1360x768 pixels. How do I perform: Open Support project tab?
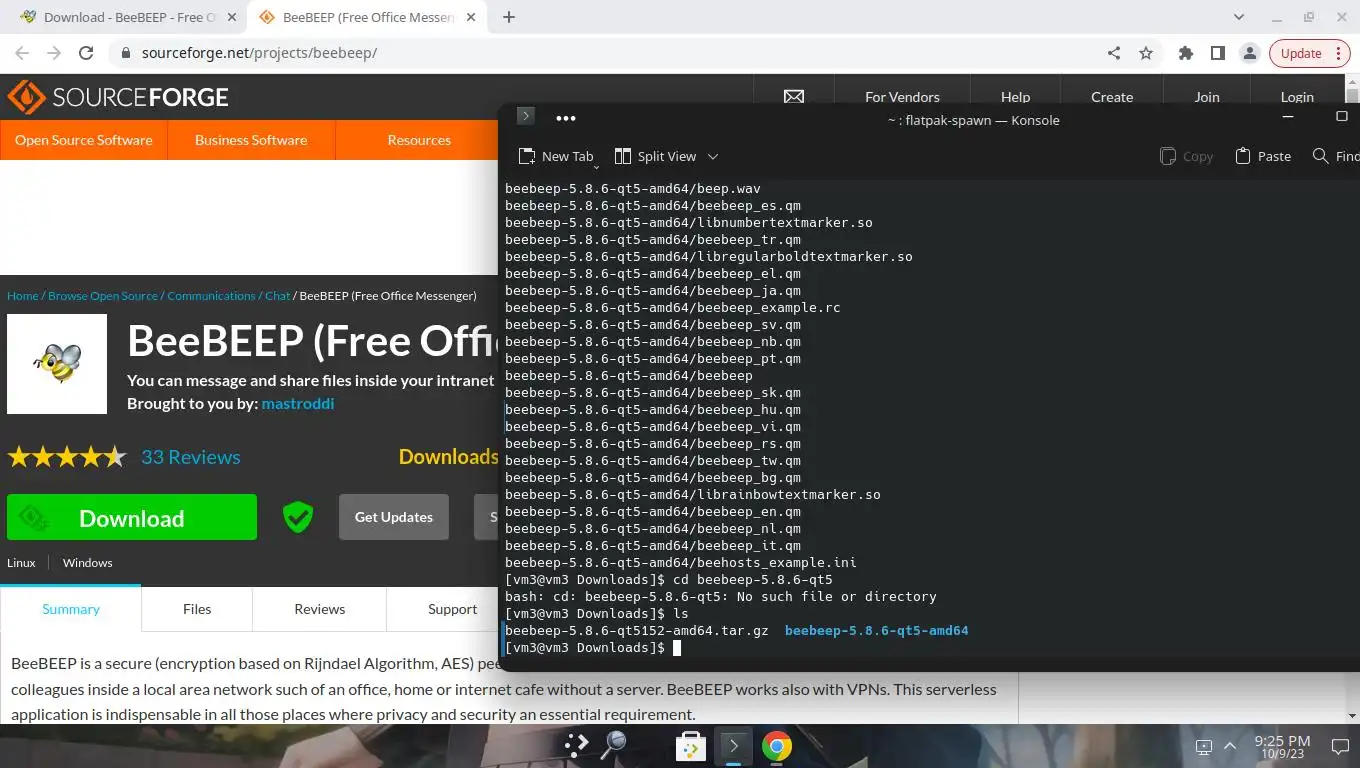click(452, 609)
